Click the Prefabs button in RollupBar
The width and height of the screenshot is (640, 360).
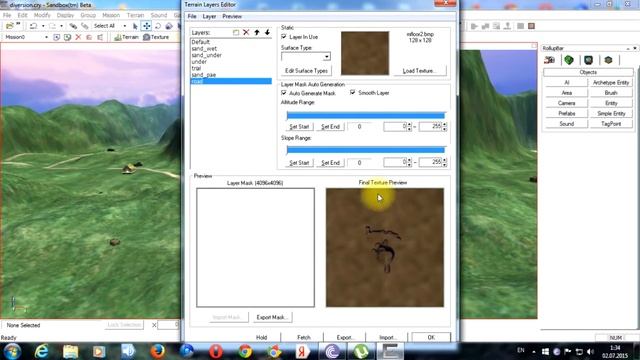coord(567,113)
